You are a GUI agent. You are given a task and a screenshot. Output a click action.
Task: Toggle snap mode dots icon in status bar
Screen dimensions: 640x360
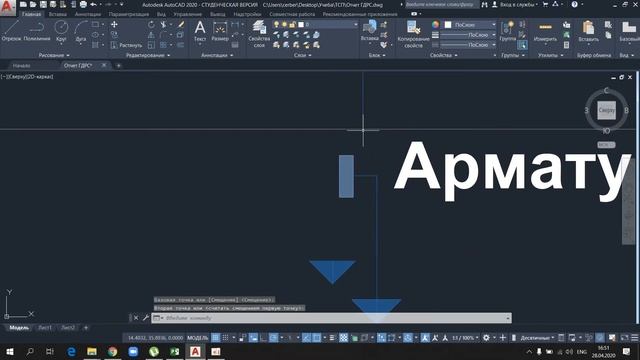coord(225,338)
